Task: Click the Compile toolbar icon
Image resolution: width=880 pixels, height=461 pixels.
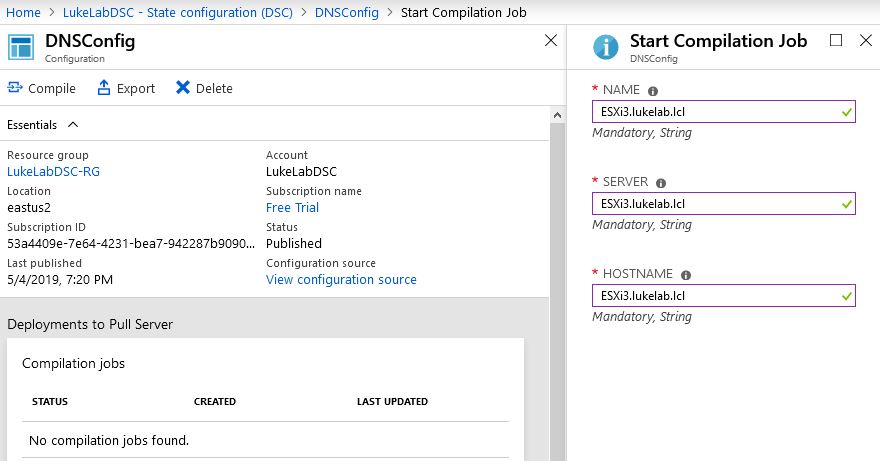Action: point(15,88)
